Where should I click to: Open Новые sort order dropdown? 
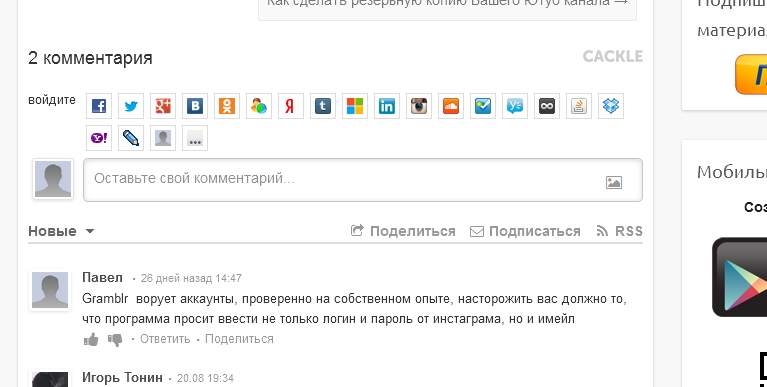(x=61, y=231)
